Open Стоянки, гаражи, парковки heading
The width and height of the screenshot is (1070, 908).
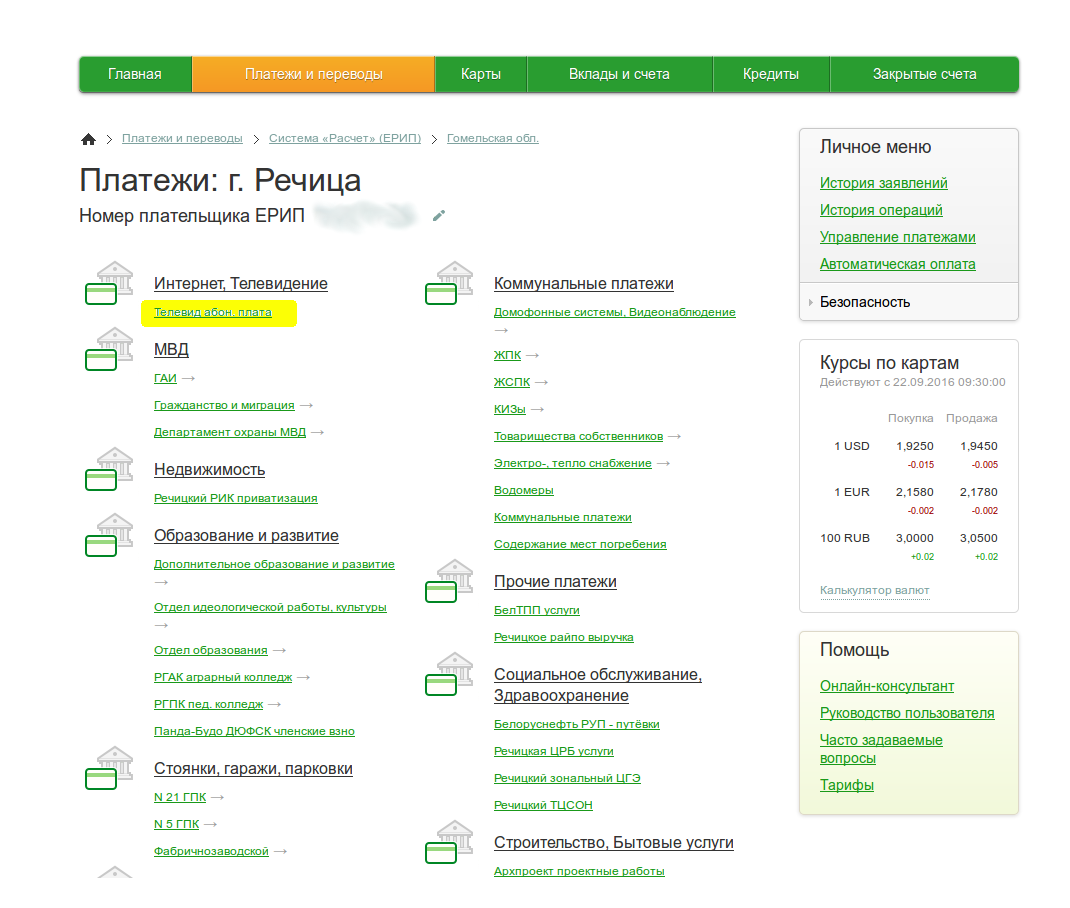[x=253, y=769]
